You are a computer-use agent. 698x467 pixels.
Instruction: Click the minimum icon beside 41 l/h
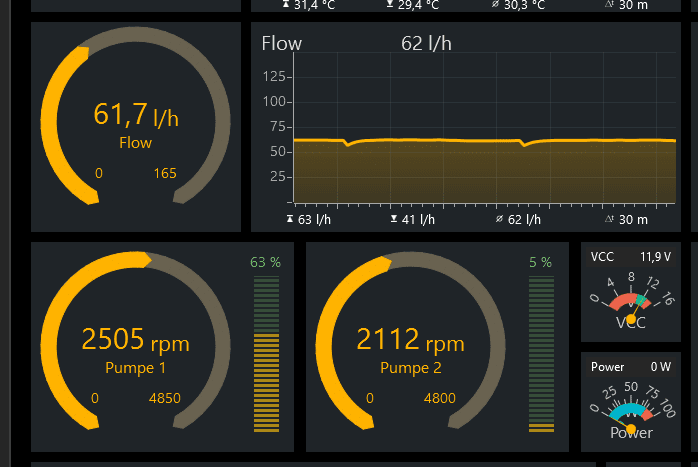[394, 219]
